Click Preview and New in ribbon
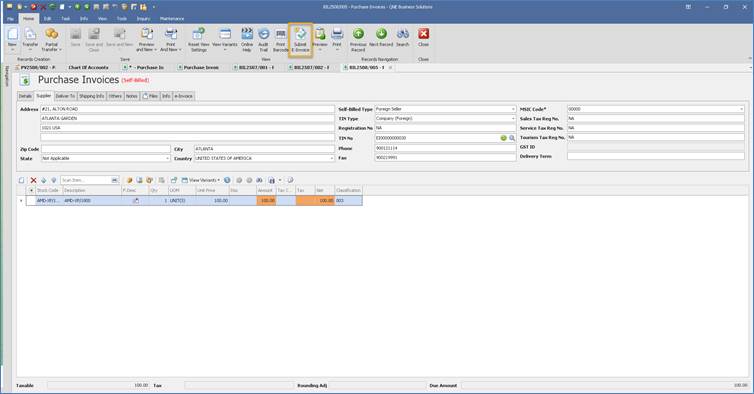 [x=147, y=39]
